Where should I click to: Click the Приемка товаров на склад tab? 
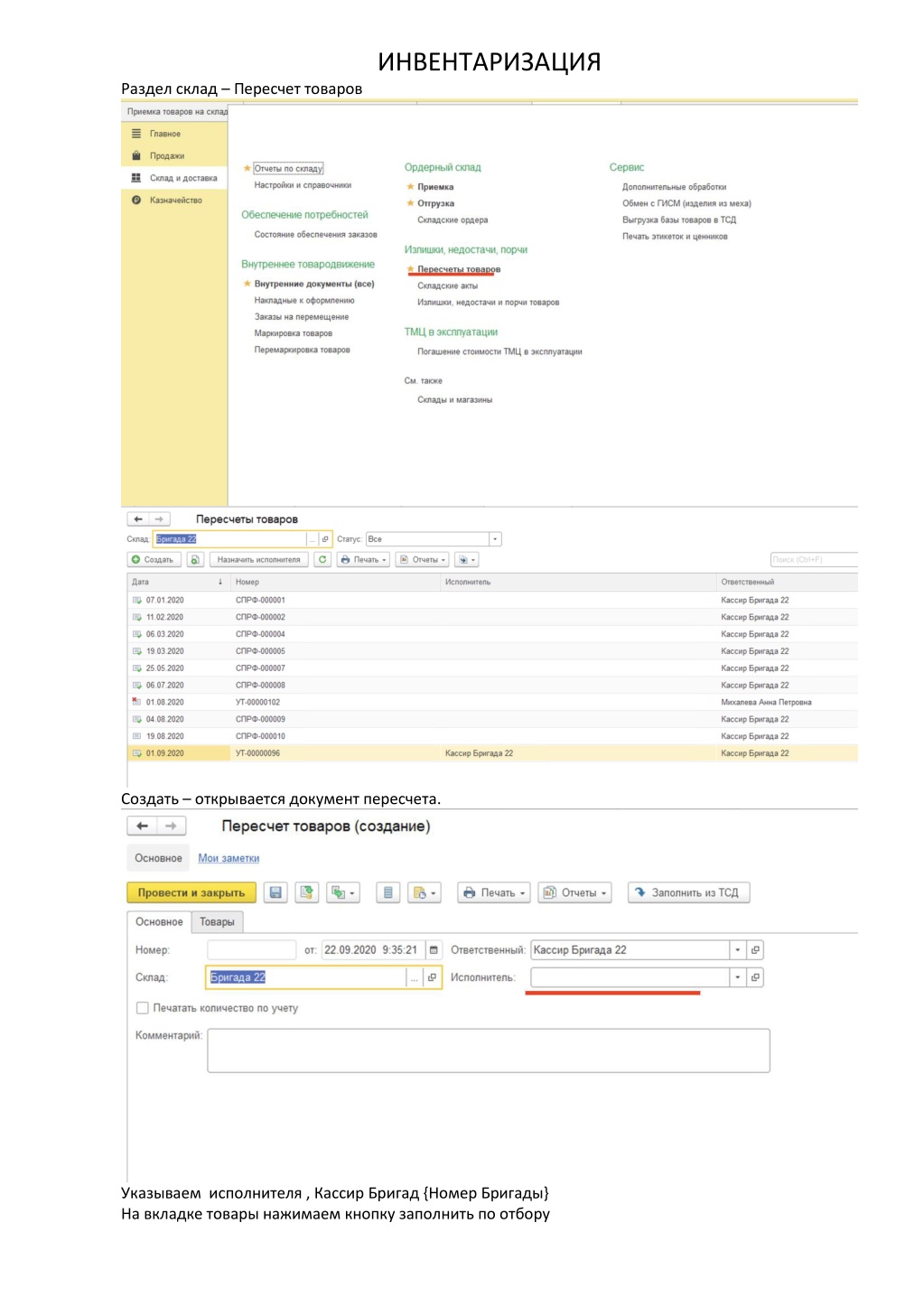[176, 112]
